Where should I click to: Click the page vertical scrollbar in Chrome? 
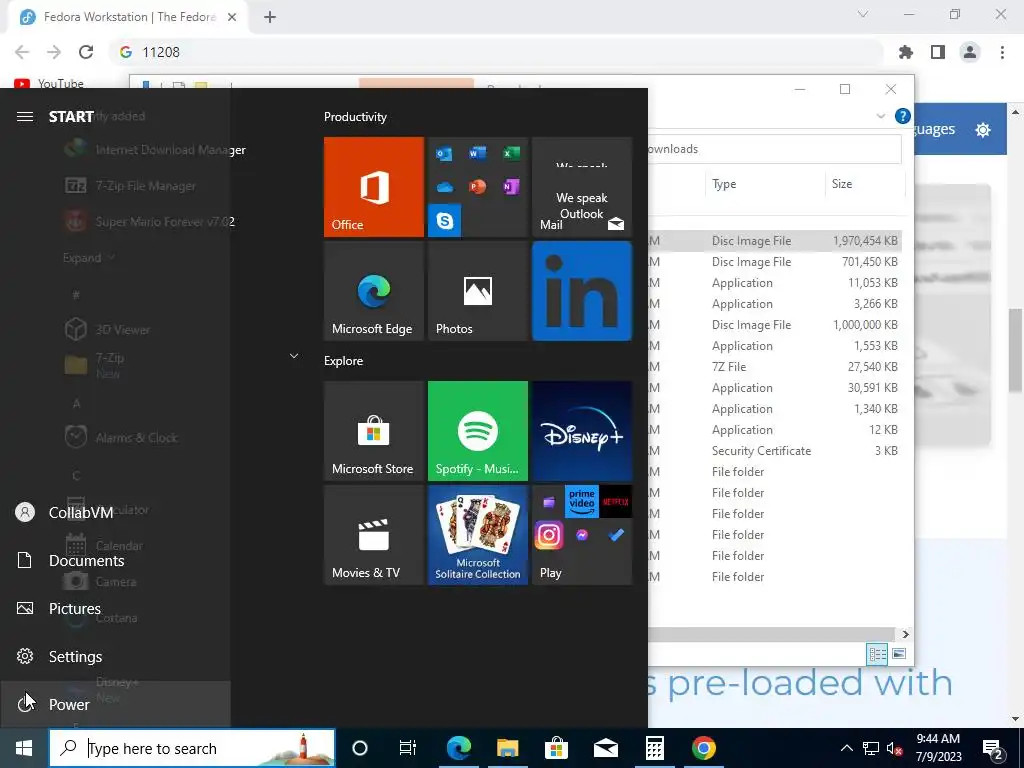pos(1016,350)
